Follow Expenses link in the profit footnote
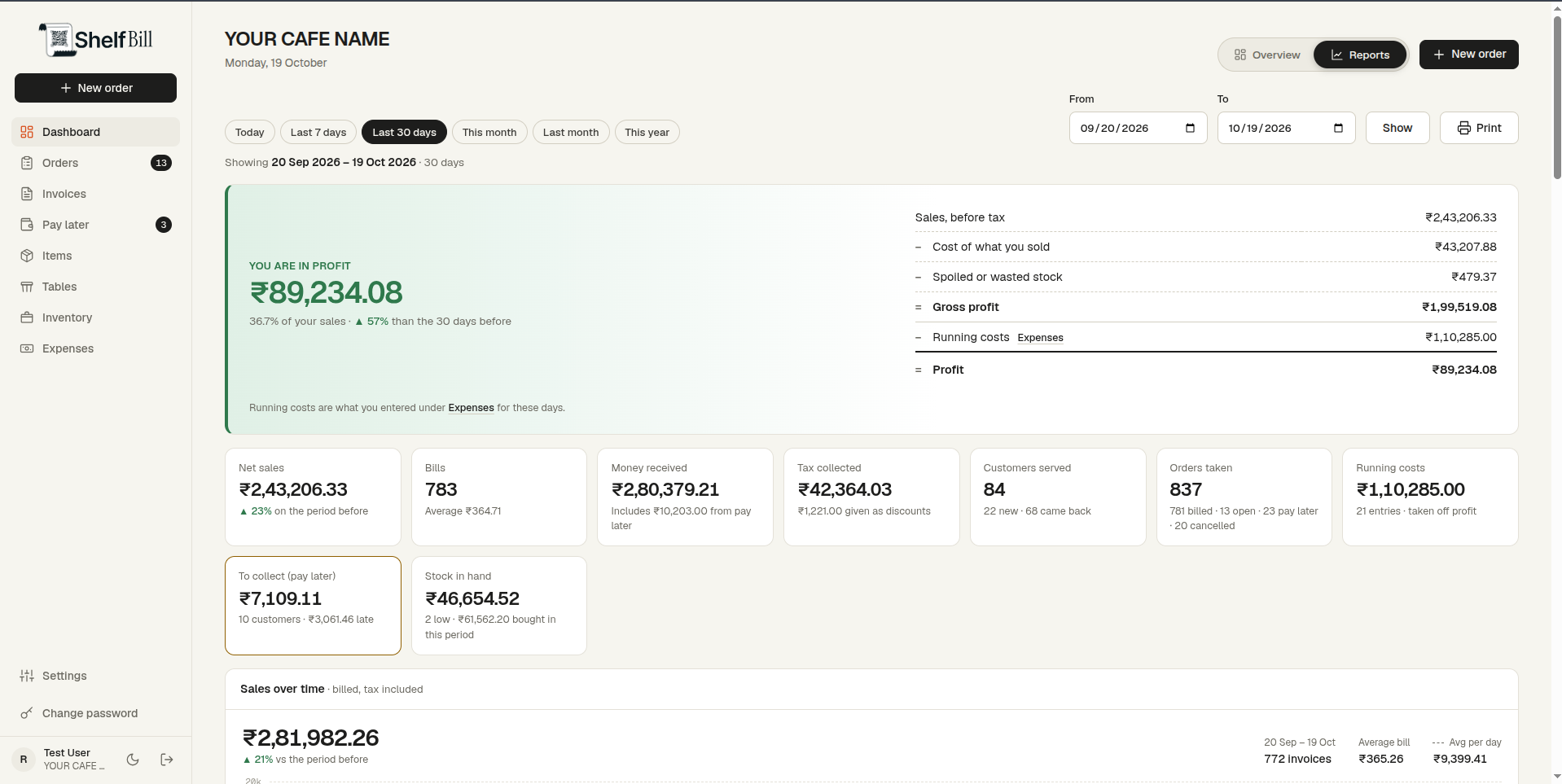This screenshot has height=784, width=1562. [x=471, y=408]
